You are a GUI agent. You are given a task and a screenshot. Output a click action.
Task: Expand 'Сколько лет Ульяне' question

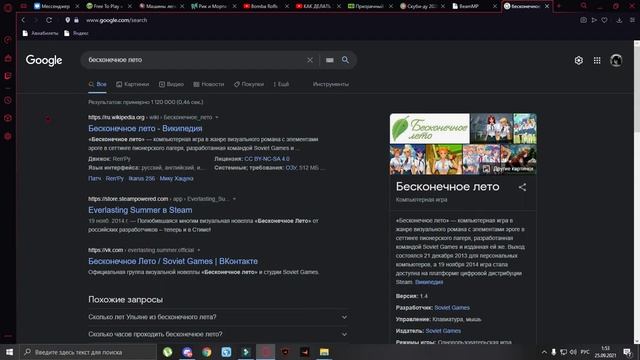218,317
